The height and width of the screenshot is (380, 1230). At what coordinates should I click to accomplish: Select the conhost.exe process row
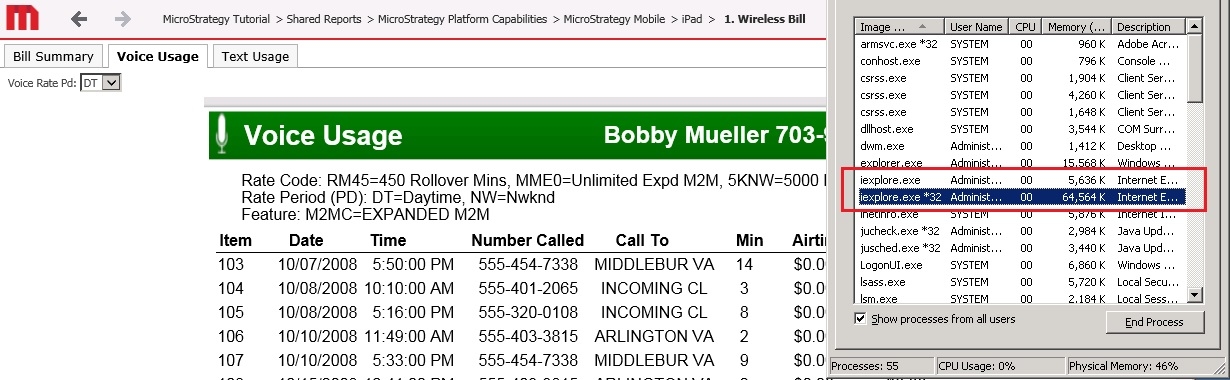coord(1022,61)
